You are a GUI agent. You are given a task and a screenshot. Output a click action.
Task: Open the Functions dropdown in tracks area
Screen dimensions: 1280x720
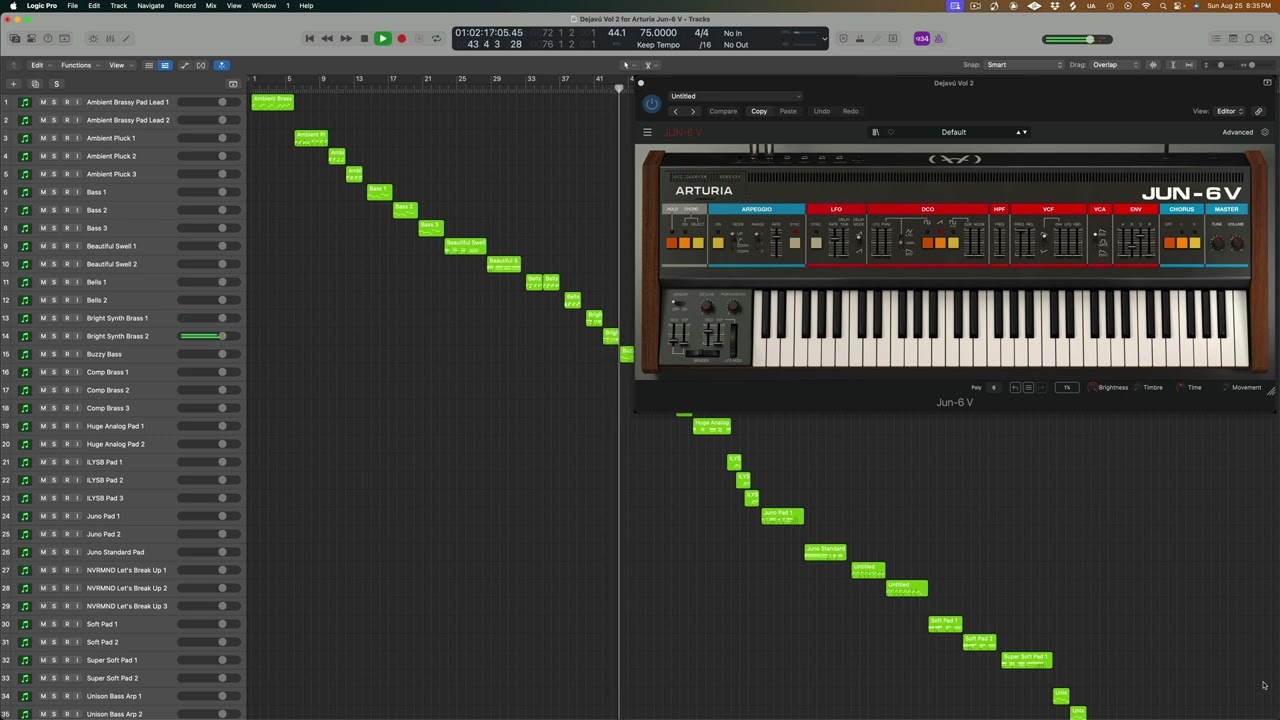pos(80,65)
